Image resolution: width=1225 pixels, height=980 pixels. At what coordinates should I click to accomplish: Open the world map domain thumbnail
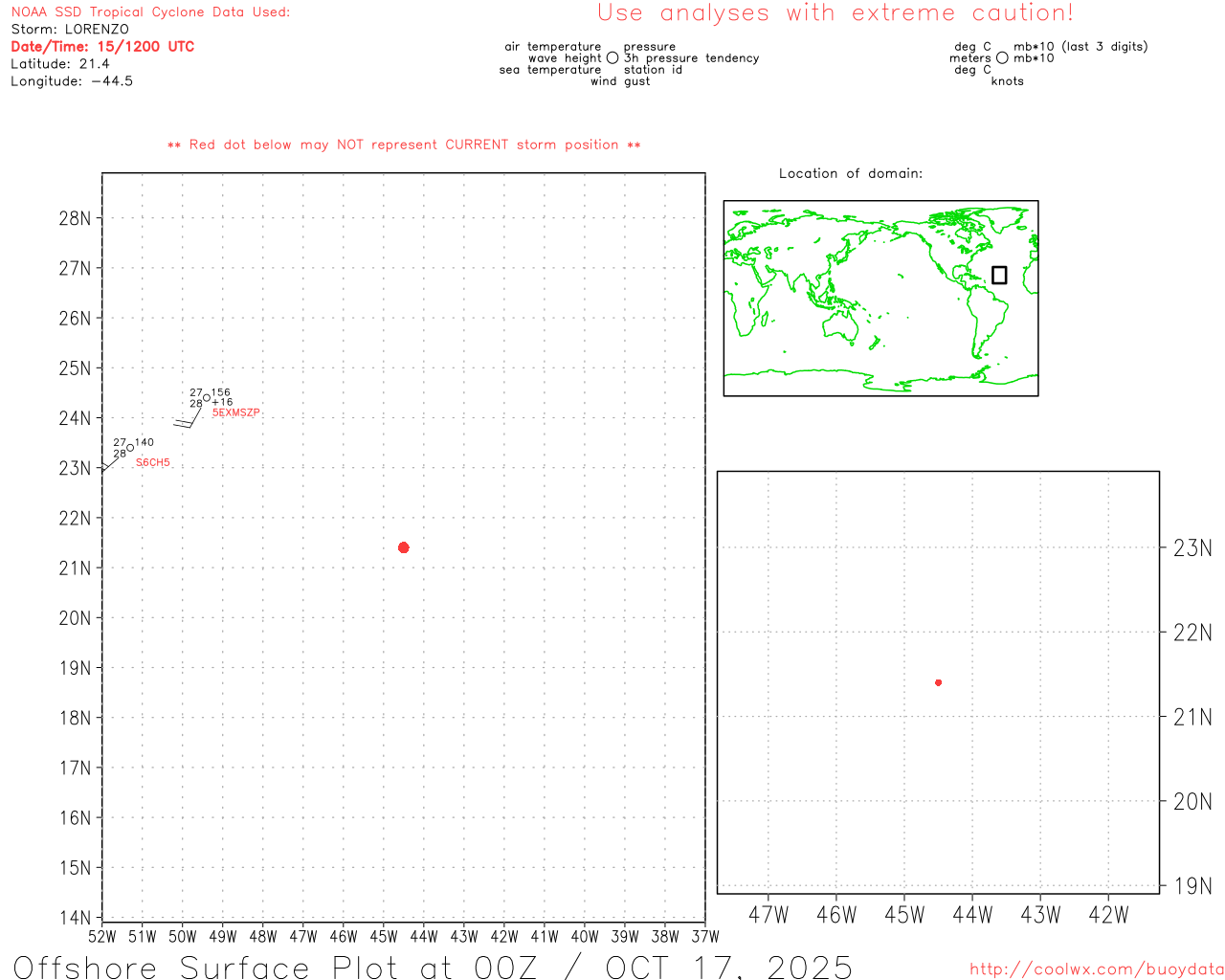coord(880,298)
